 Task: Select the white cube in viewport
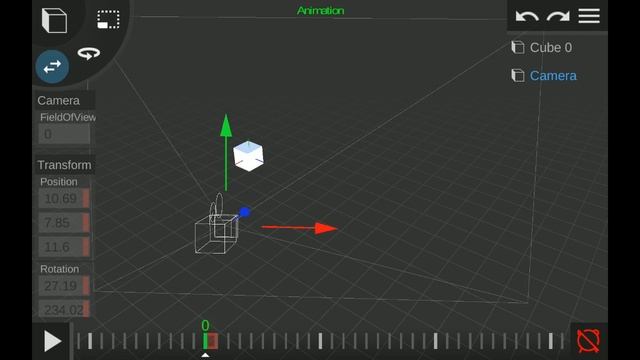coord(248,156)
